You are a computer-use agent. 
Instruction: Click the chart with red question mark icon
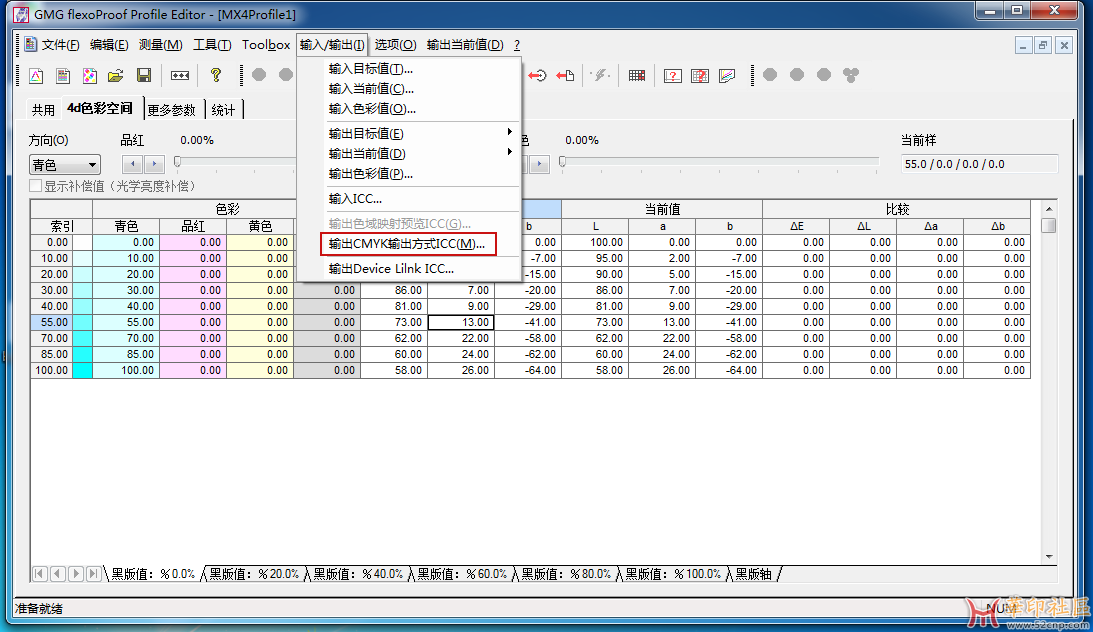point(673,75)
